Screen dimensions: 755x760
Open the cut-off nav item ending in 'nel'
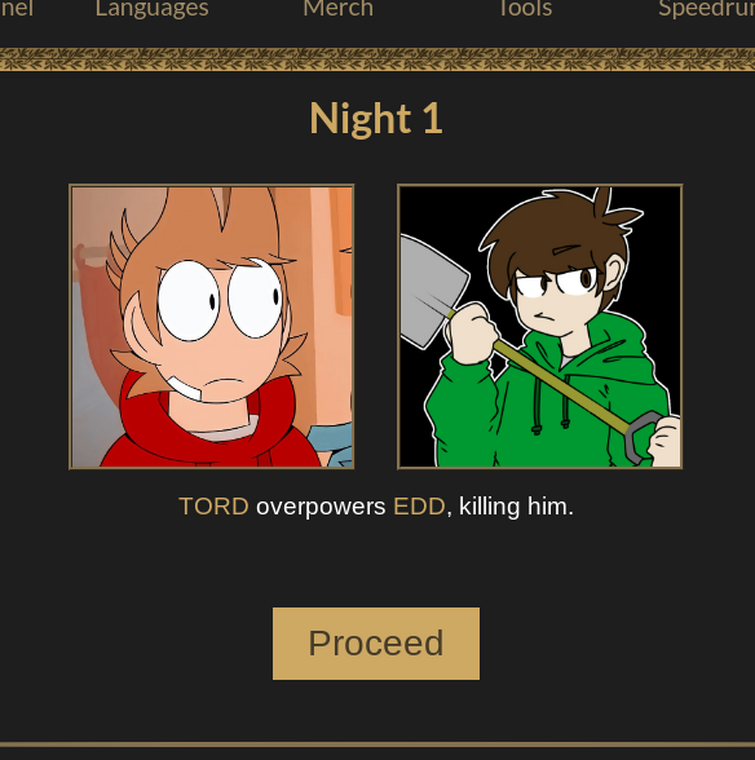click(16, 8)
